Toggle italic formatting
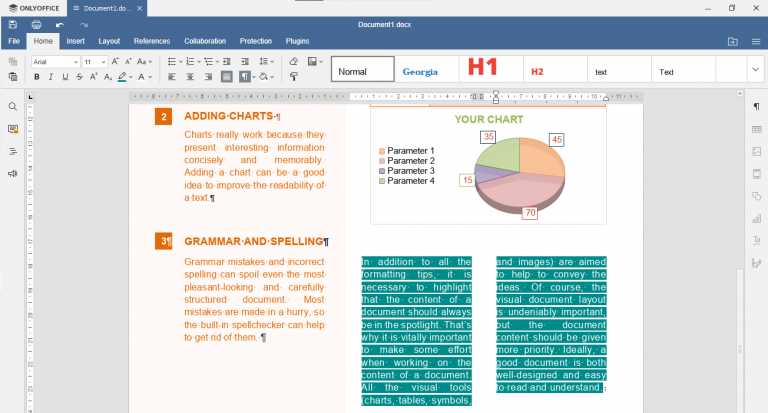 point(50,77)
